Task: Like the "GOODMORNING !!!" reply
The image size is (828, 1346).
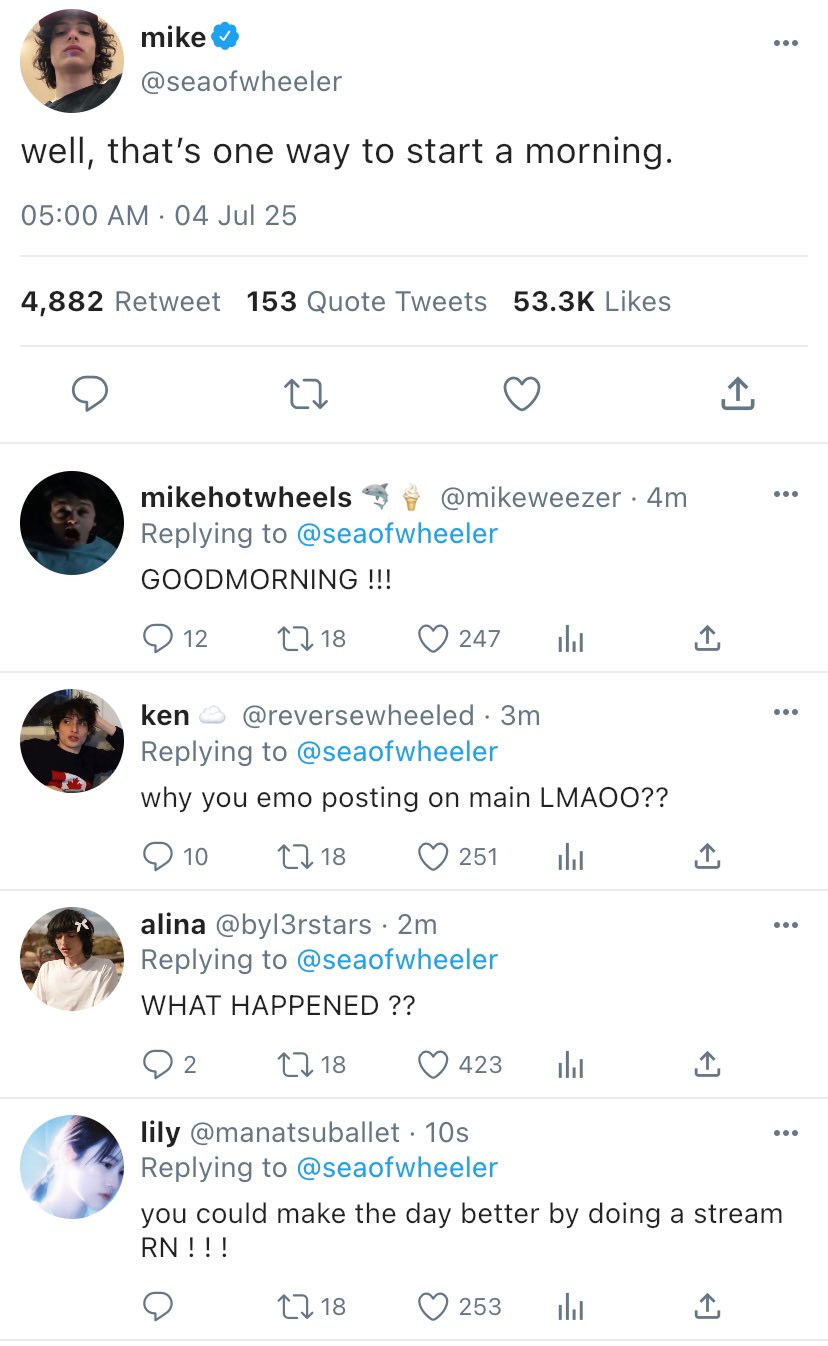Action: pyautogui.click(x=432, y=639)
